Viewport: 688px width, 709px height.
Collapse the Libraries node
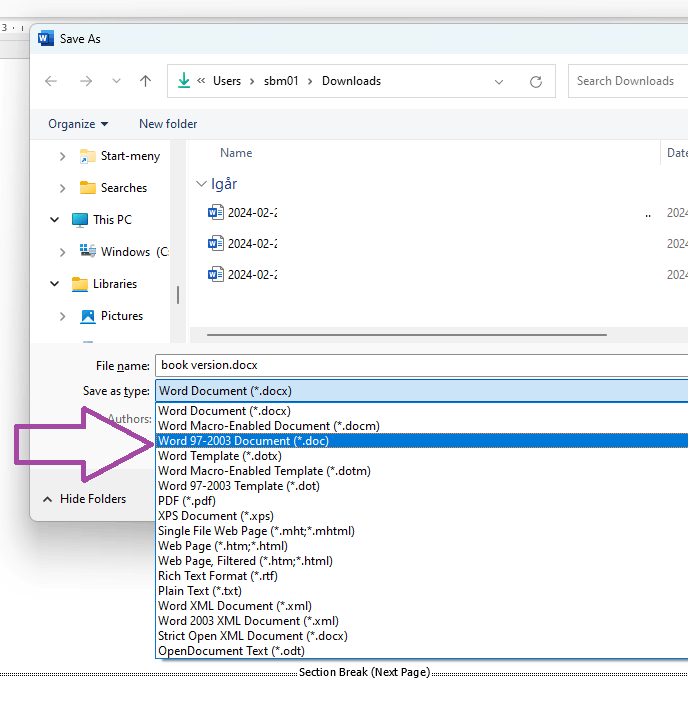pos(54,284)
